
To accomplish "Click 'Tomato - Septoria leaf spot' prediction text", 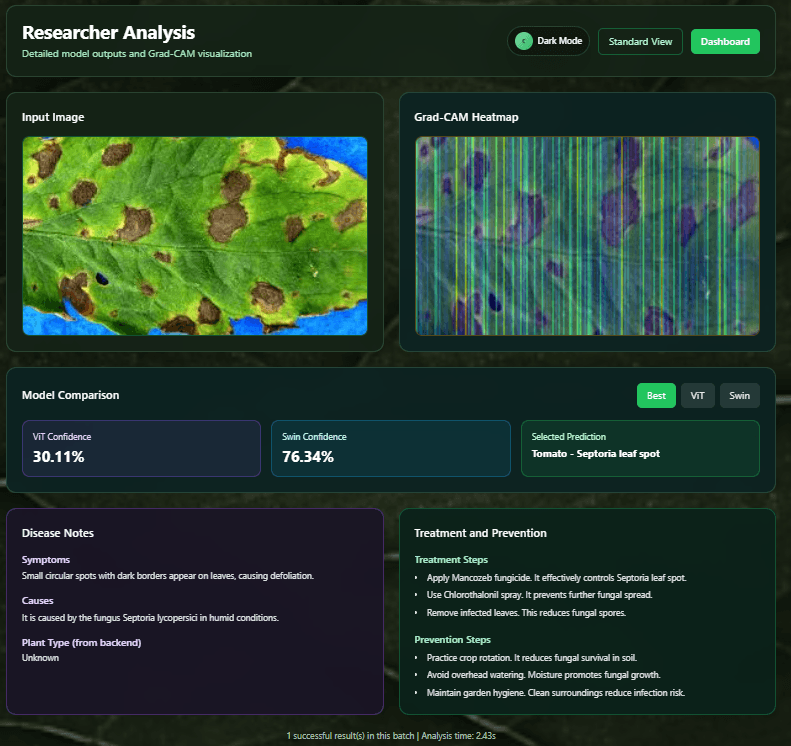I will (596, 453).
